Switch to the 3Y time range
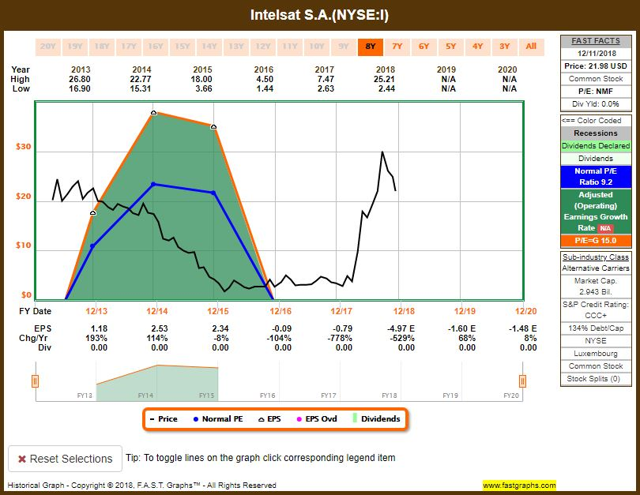 coord(504,47)
